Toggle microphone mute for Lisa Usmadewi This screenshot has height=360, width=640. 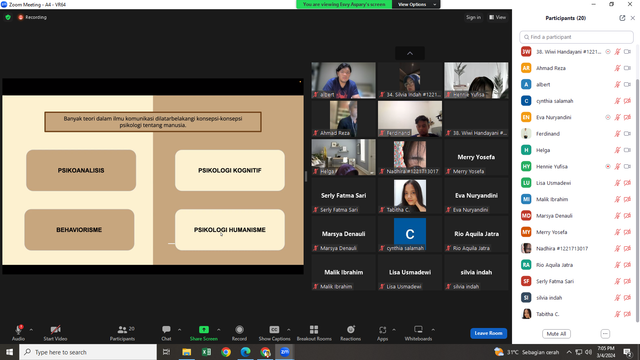pos(618,183)
